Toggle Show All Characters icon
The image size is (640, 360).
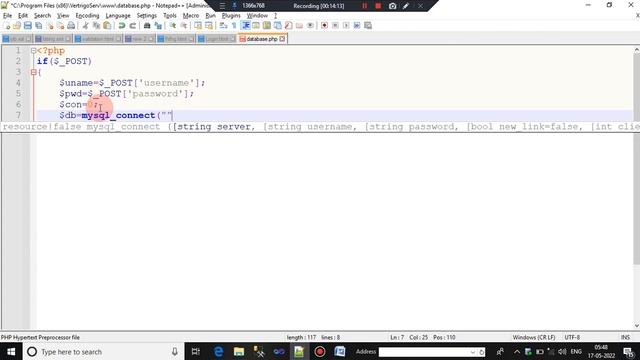tap(234, 25)
